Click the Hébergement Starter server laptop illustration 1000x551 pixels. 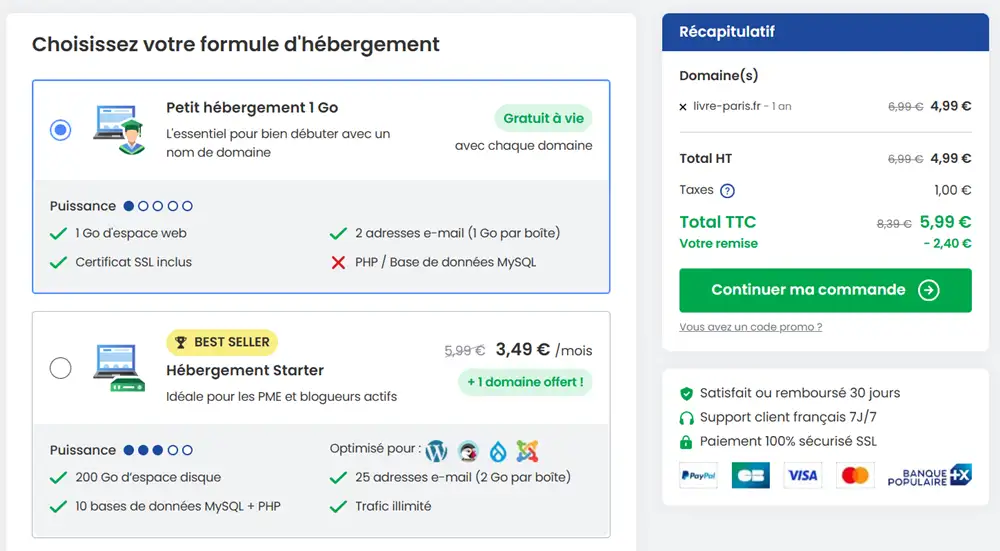119,368
